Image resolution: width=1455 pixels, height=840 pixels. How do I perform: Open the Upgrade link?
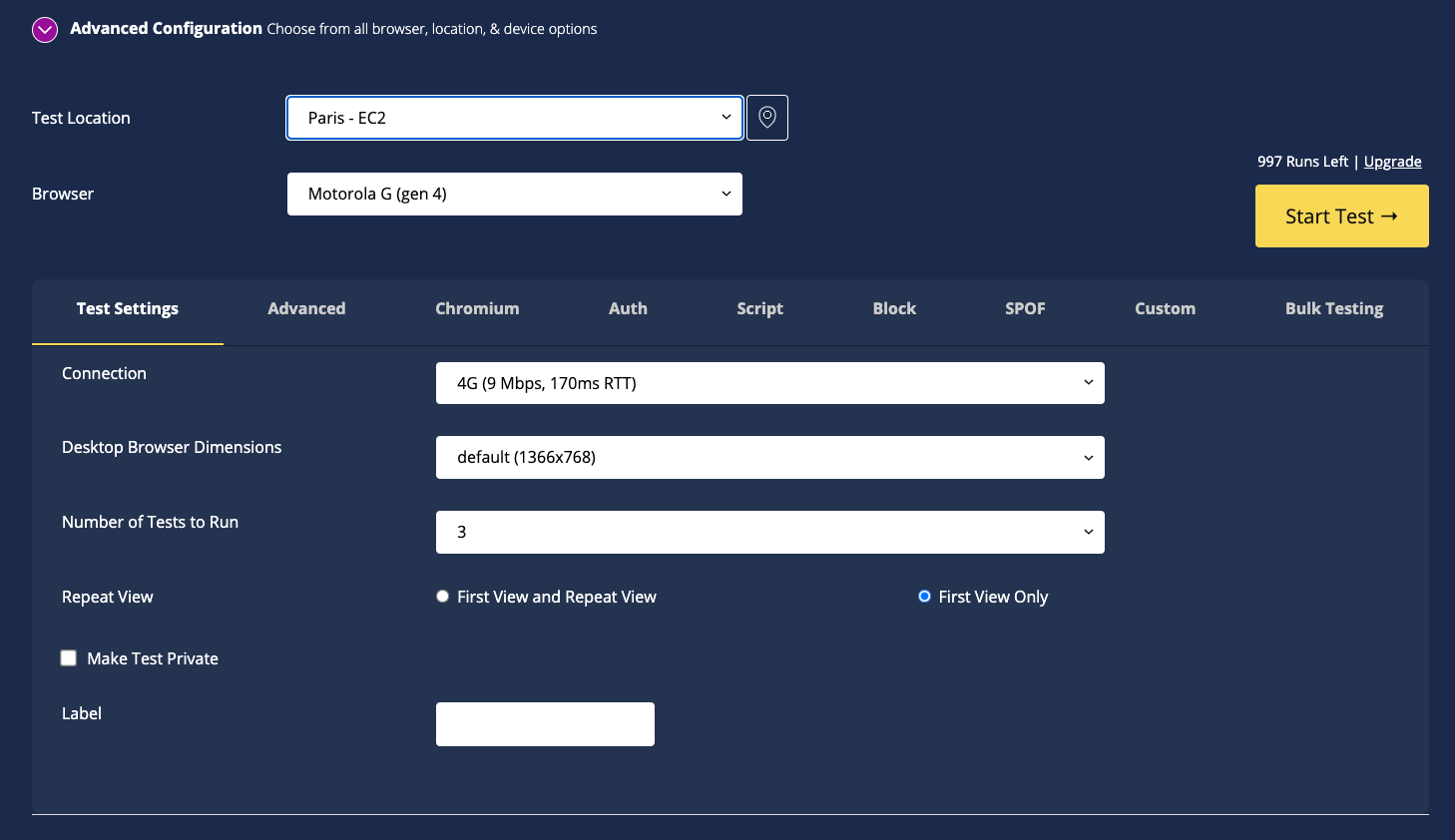coord(1392,162)
